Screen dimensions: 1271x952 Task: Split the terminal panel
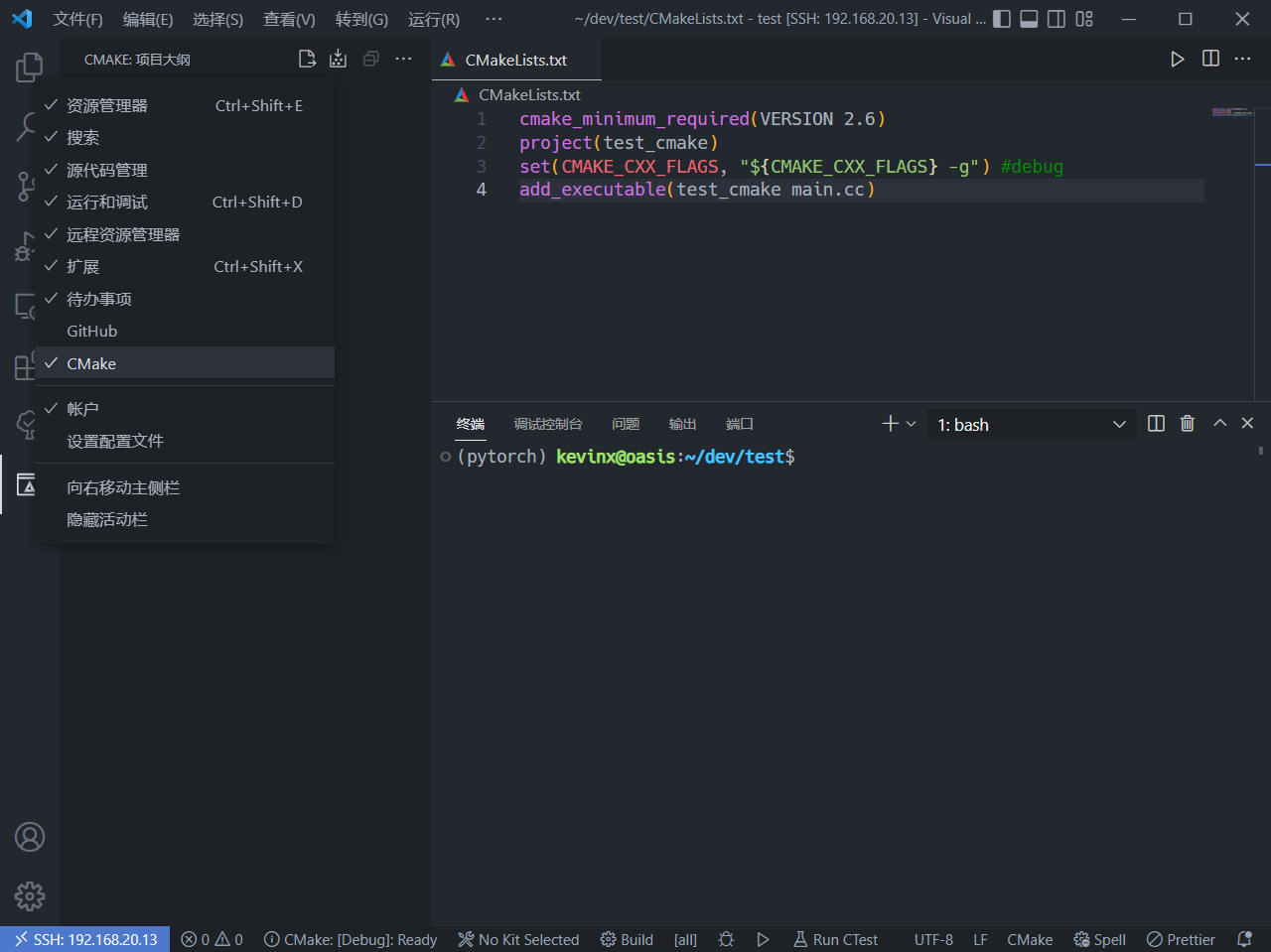[1156, 424]
